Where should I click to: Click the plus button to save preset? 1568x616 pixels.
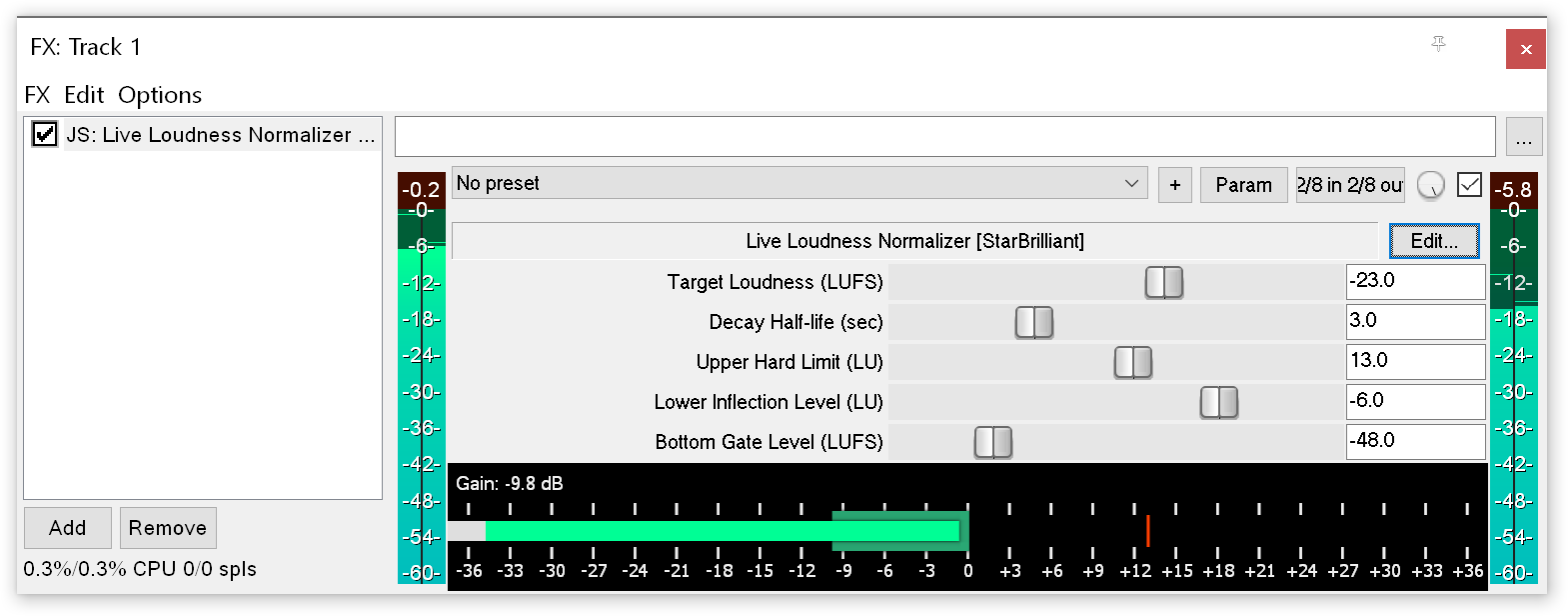click(x=1175, y=185)
